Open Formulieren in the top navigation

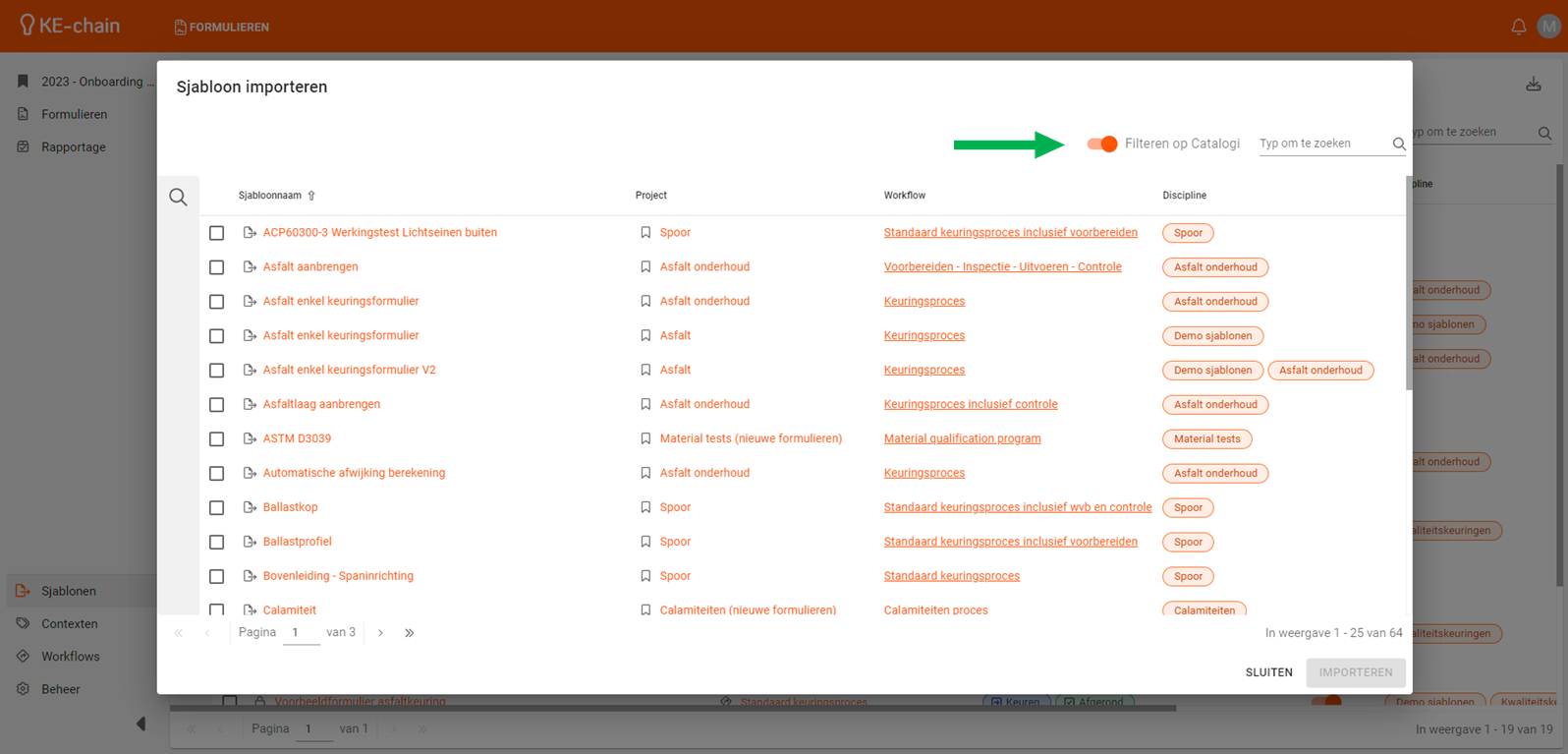[221, 27]
